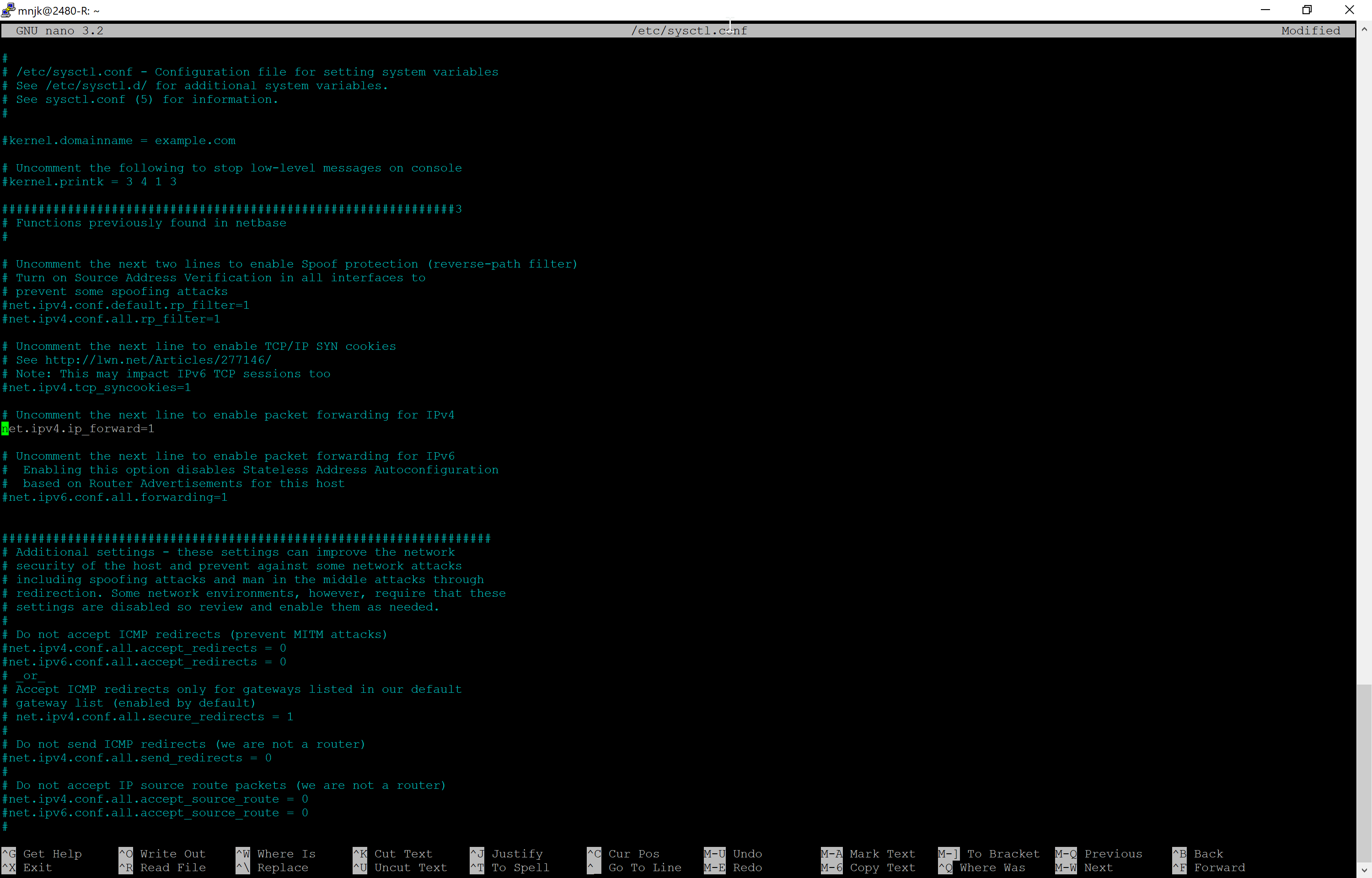Click the ^J Justify shortcut
This screenshot has width=1372, height=878.
click(x=506, y=853)
